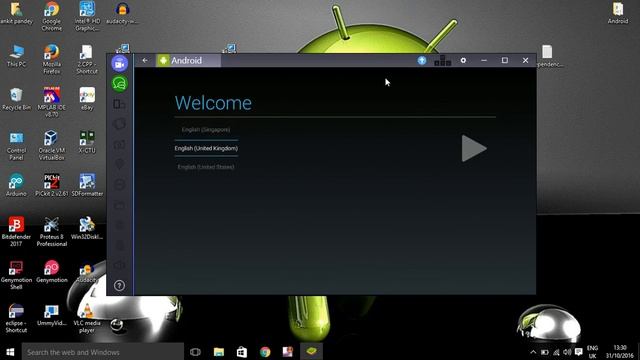Open the Windows Start menu
The height and width of the screenshot is (360, 640).
(10, 352)
